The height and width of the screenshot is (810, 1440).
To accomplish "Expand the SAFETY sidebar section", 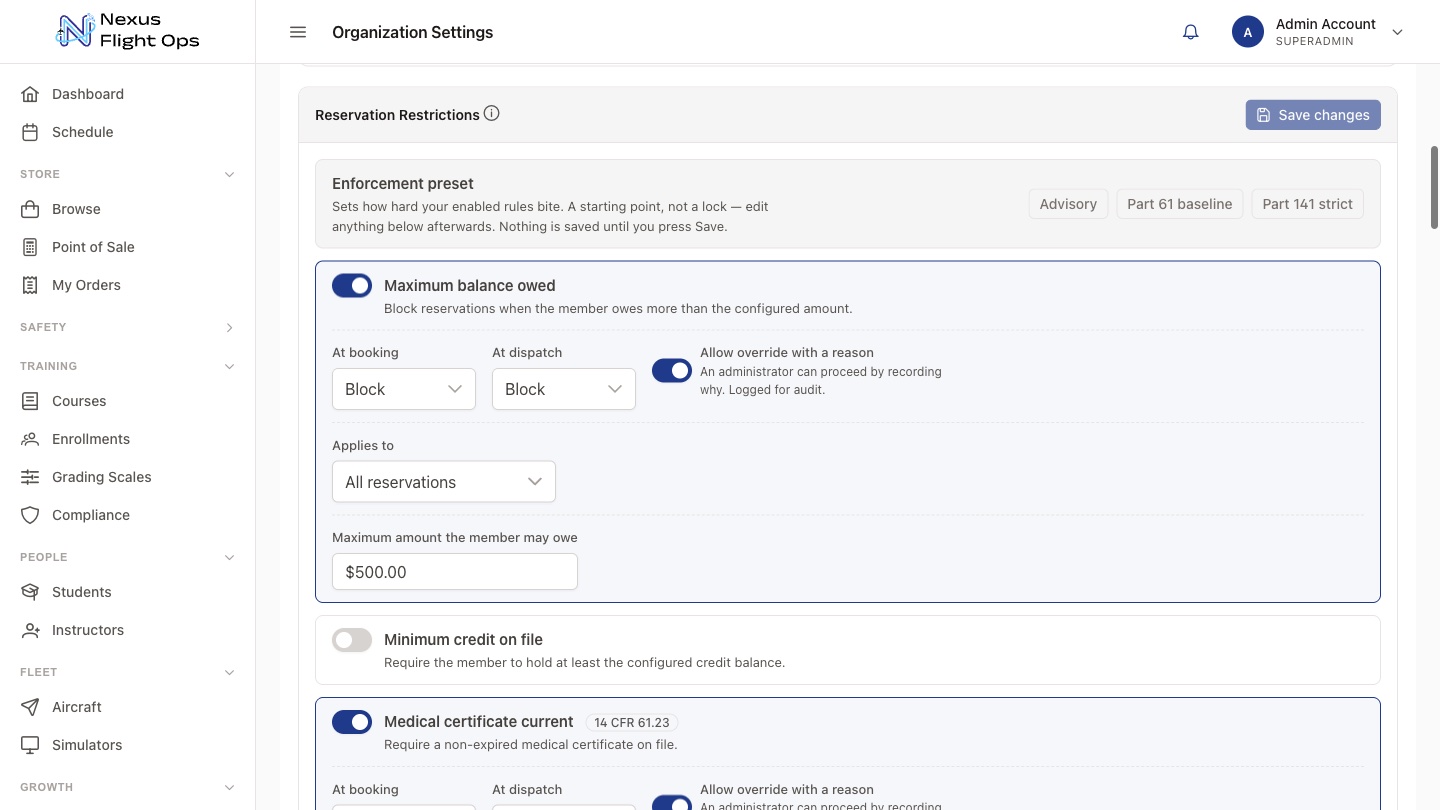I will click(229, 327).
